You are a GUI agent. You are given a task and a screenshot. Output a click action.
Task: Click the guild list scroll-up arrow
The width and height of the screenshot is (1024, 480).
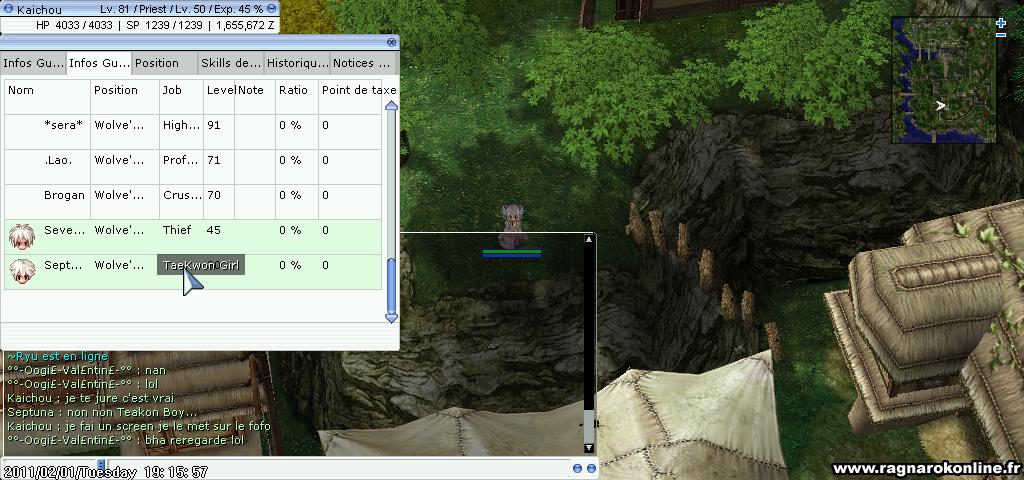pyautogui.click(x=391, y=106)
